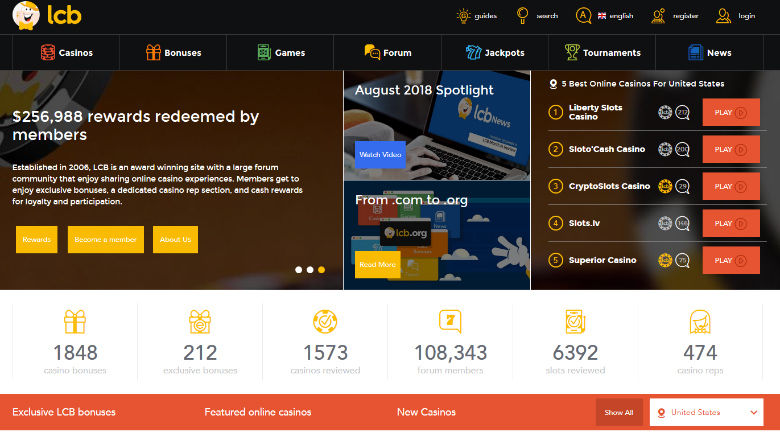Click the casino reps icon above 474
780x440 pixels.
click(700, 322)
